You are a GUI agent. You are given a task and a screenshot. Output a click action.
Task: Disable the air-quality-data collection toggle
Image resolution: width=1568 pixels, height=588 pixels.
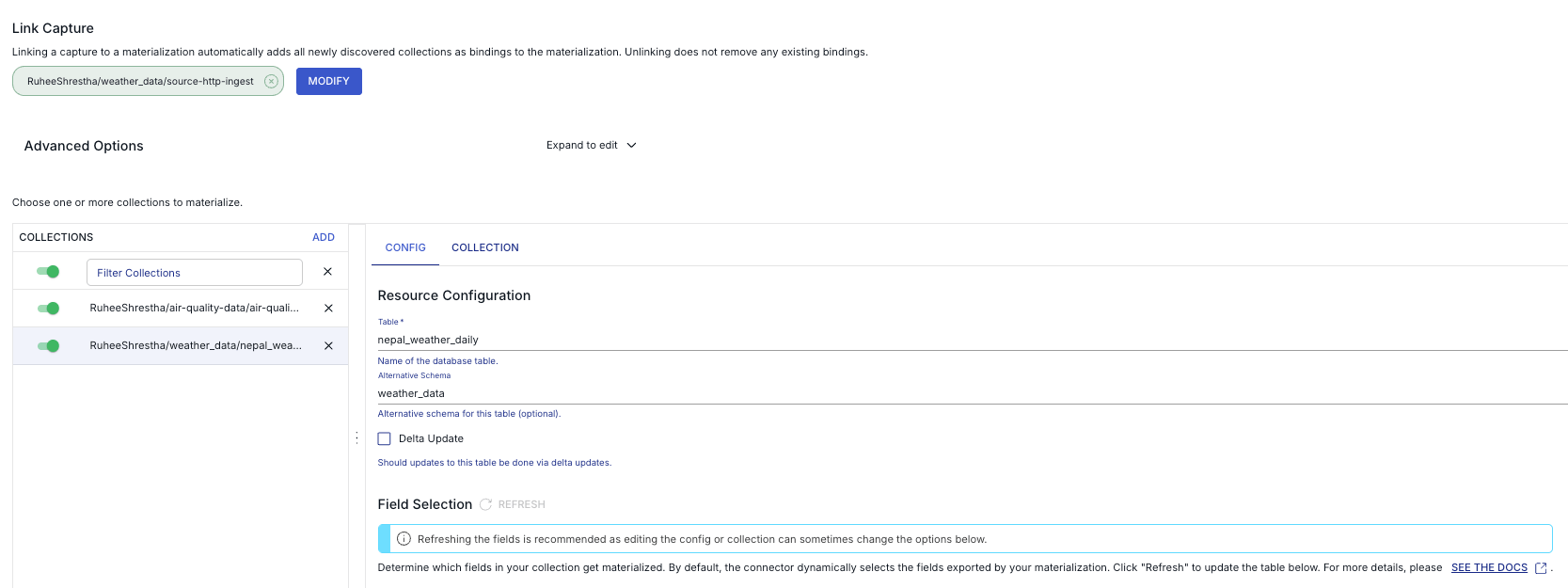pos(48,309)
